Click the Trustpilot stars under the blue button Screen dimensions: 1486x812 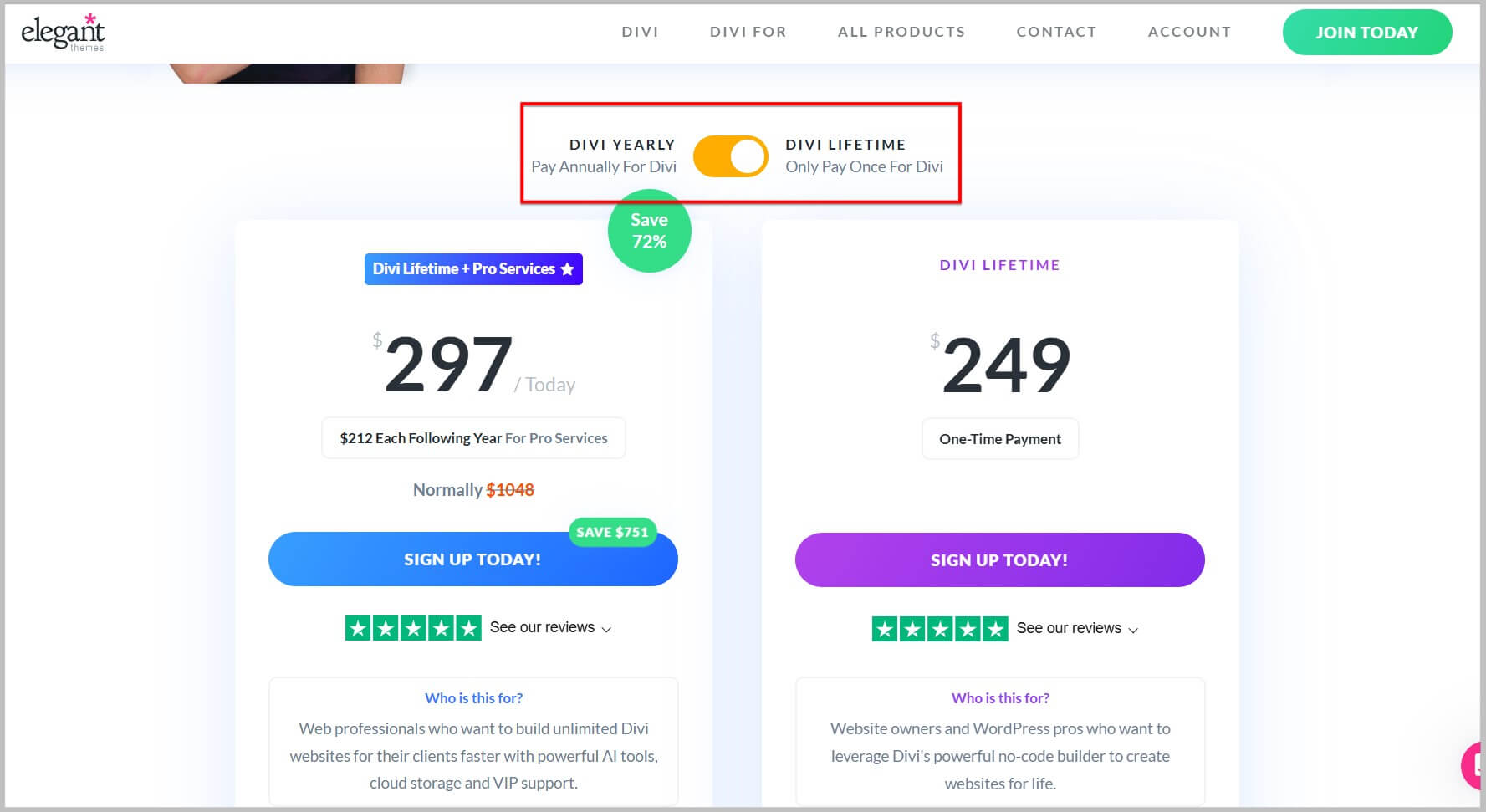pyautogui.click(x=411, y=627)
